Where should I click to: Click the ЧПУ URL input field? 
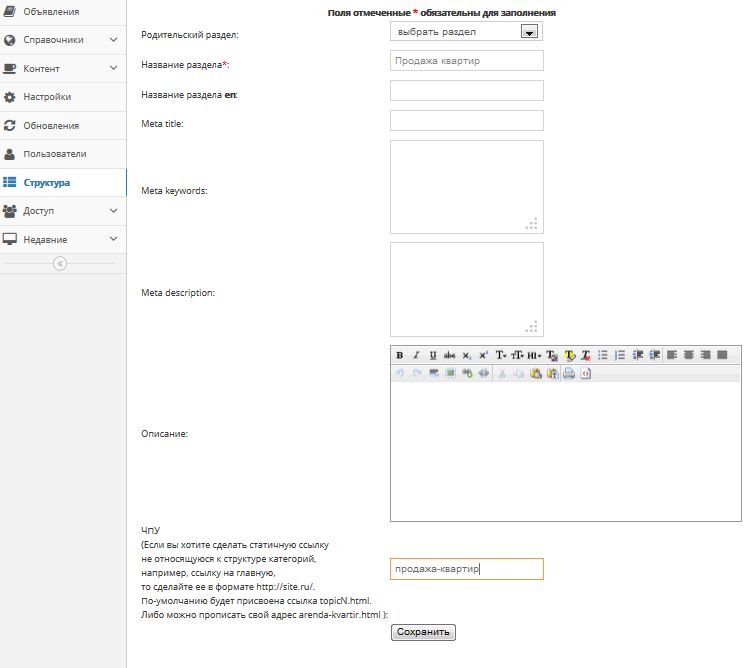pos(467,569)
